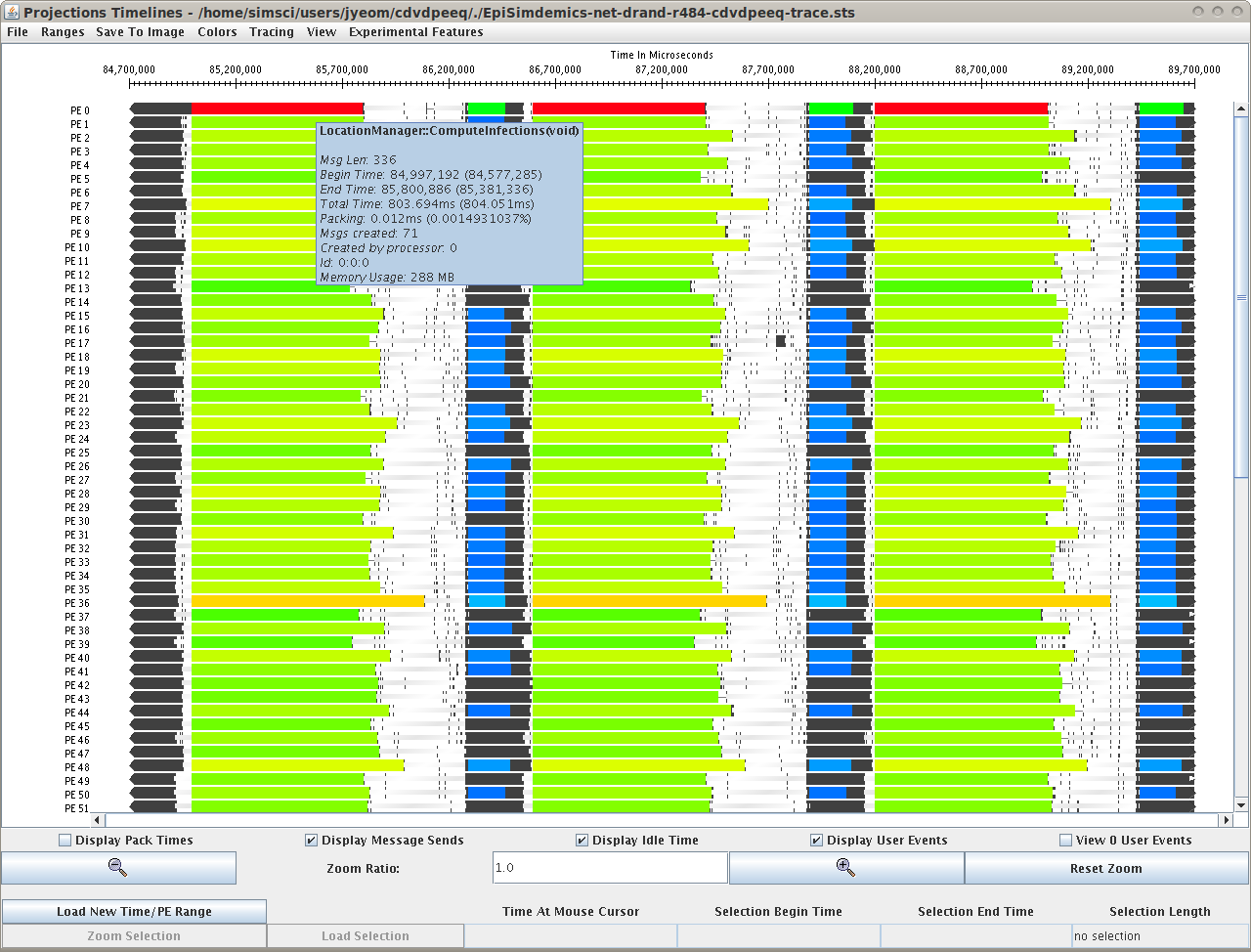Toggle Display Idle Time checkbox
The image size is (1251, 952).
[x=582, y=841]
